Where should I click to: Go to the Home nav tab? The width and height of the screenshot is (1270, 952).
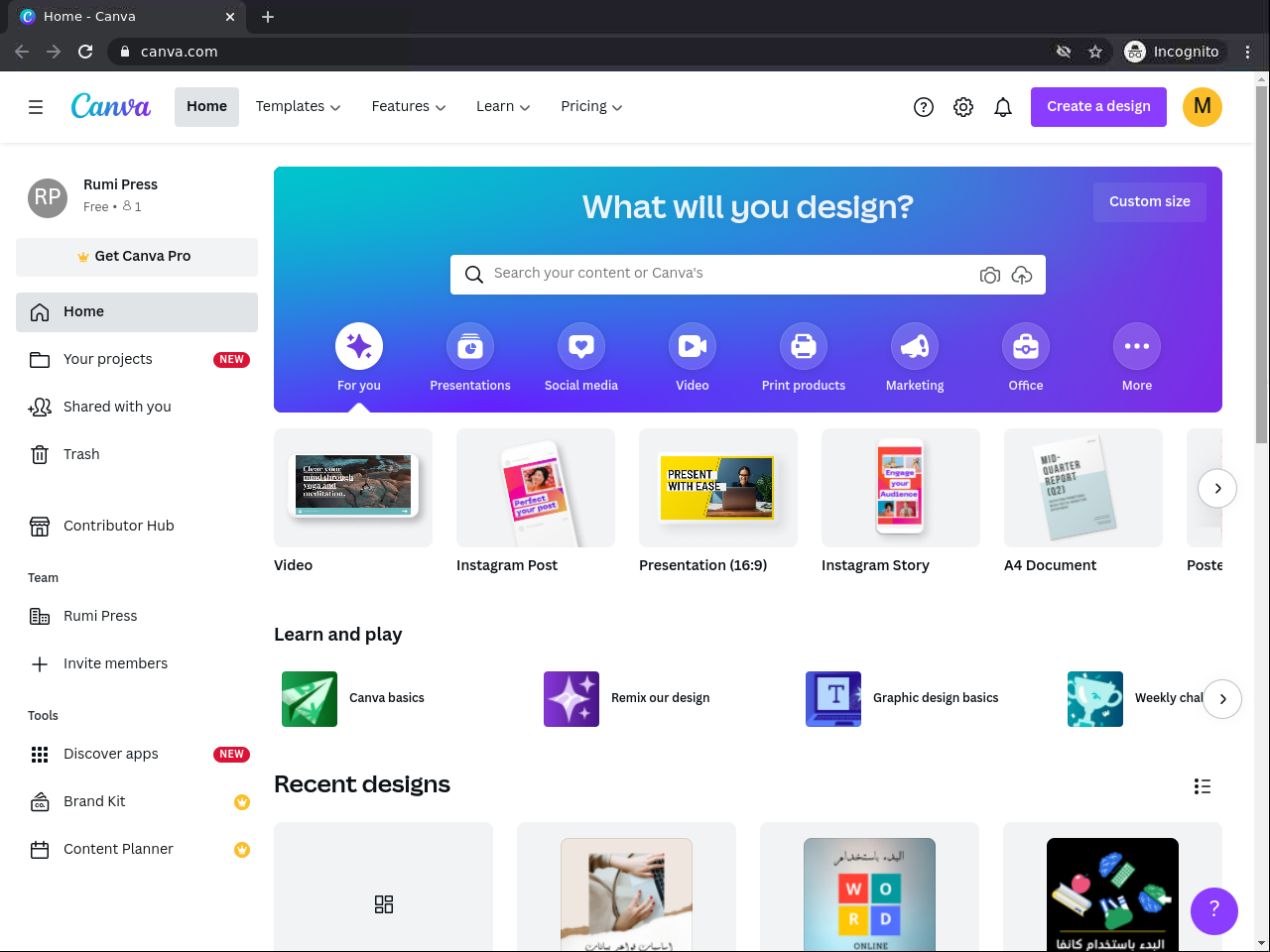pos(206,107)
